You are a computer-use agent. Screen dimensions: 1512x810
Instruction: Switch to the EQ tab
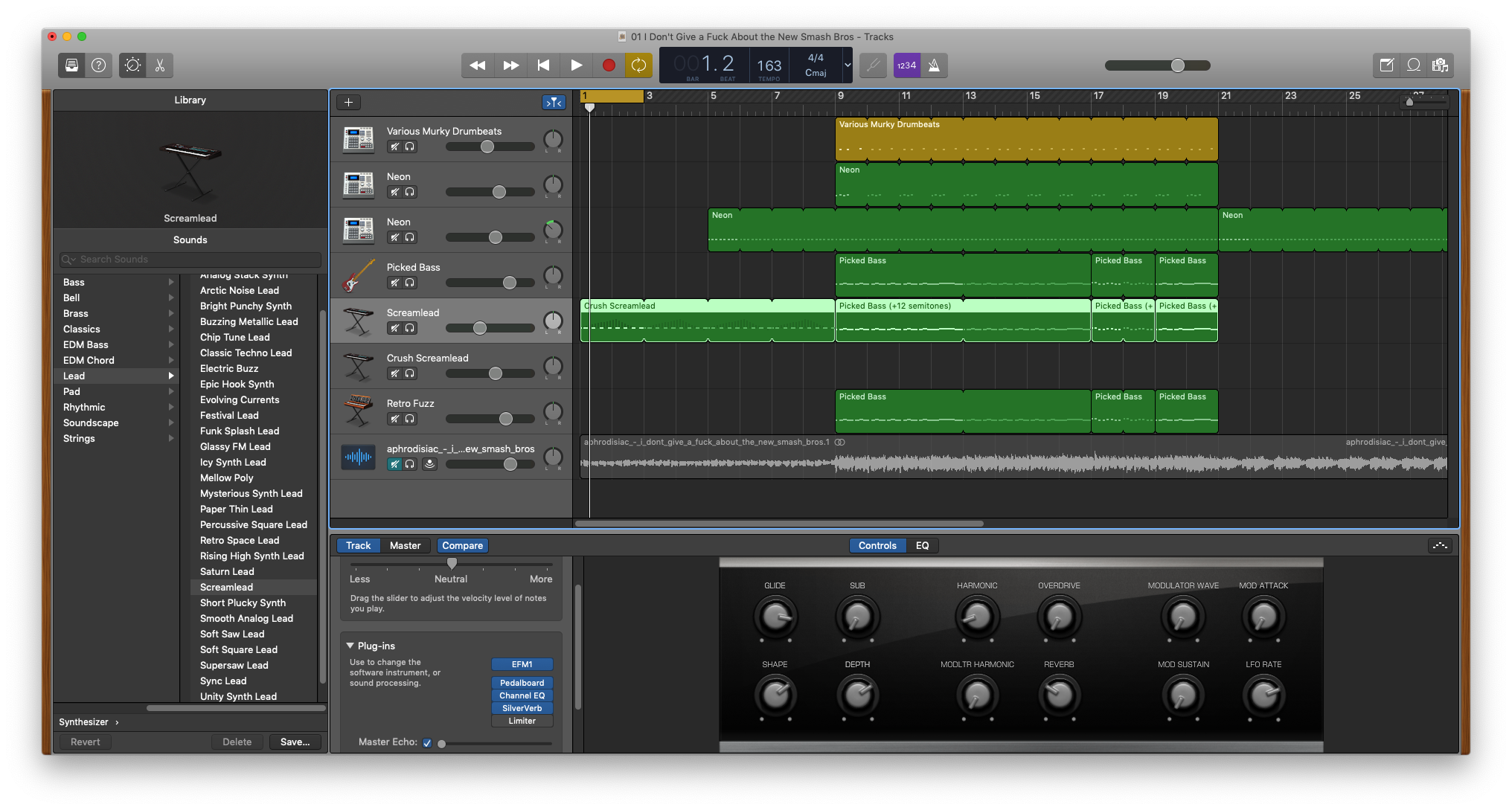tap(922, 545)
